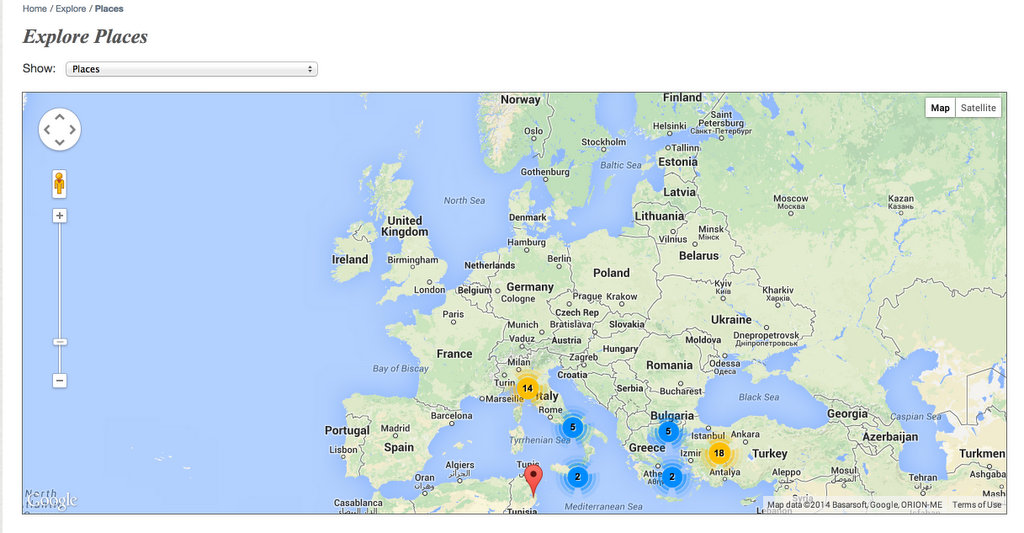The width and height of the screenshot is (1024, 533).
Task: Click the red pin marker in Tunisia
Action: pyautogui.click(x=534, y=479)
